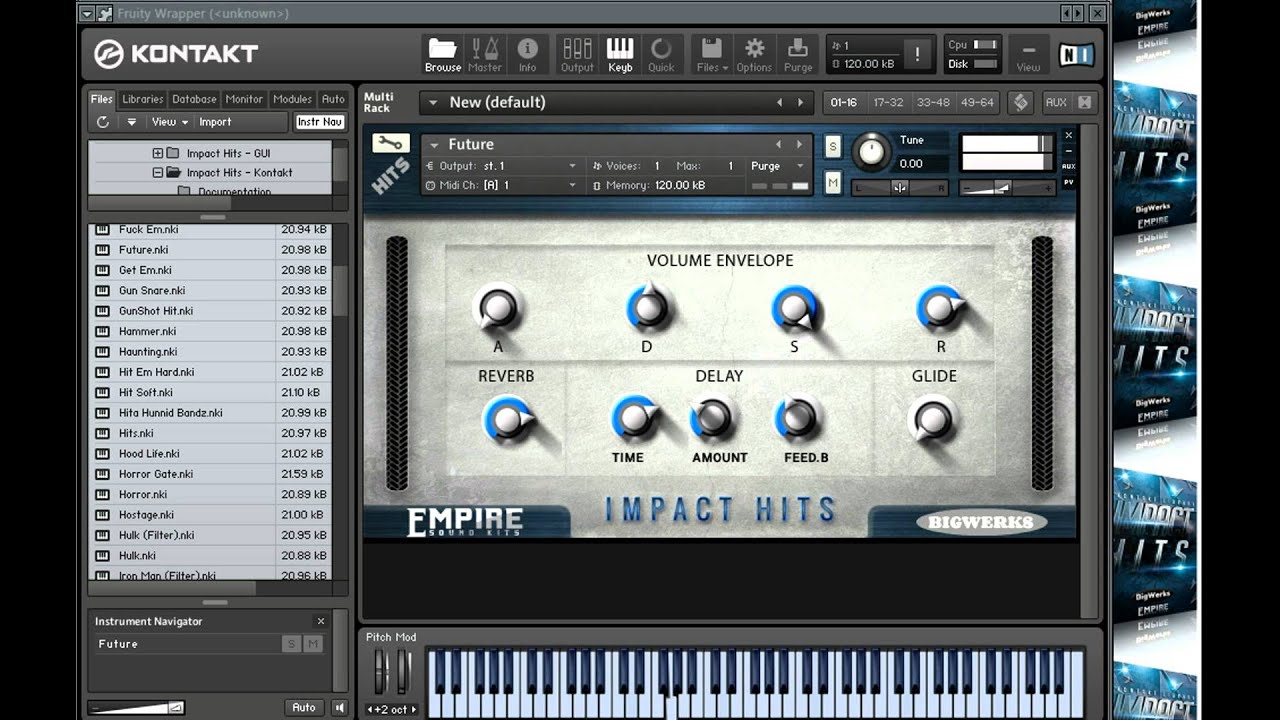Viewport: 1280px width, 720px height.
Task: Toggle Solo S in Instrument Navigator
Action: [292, 644]
